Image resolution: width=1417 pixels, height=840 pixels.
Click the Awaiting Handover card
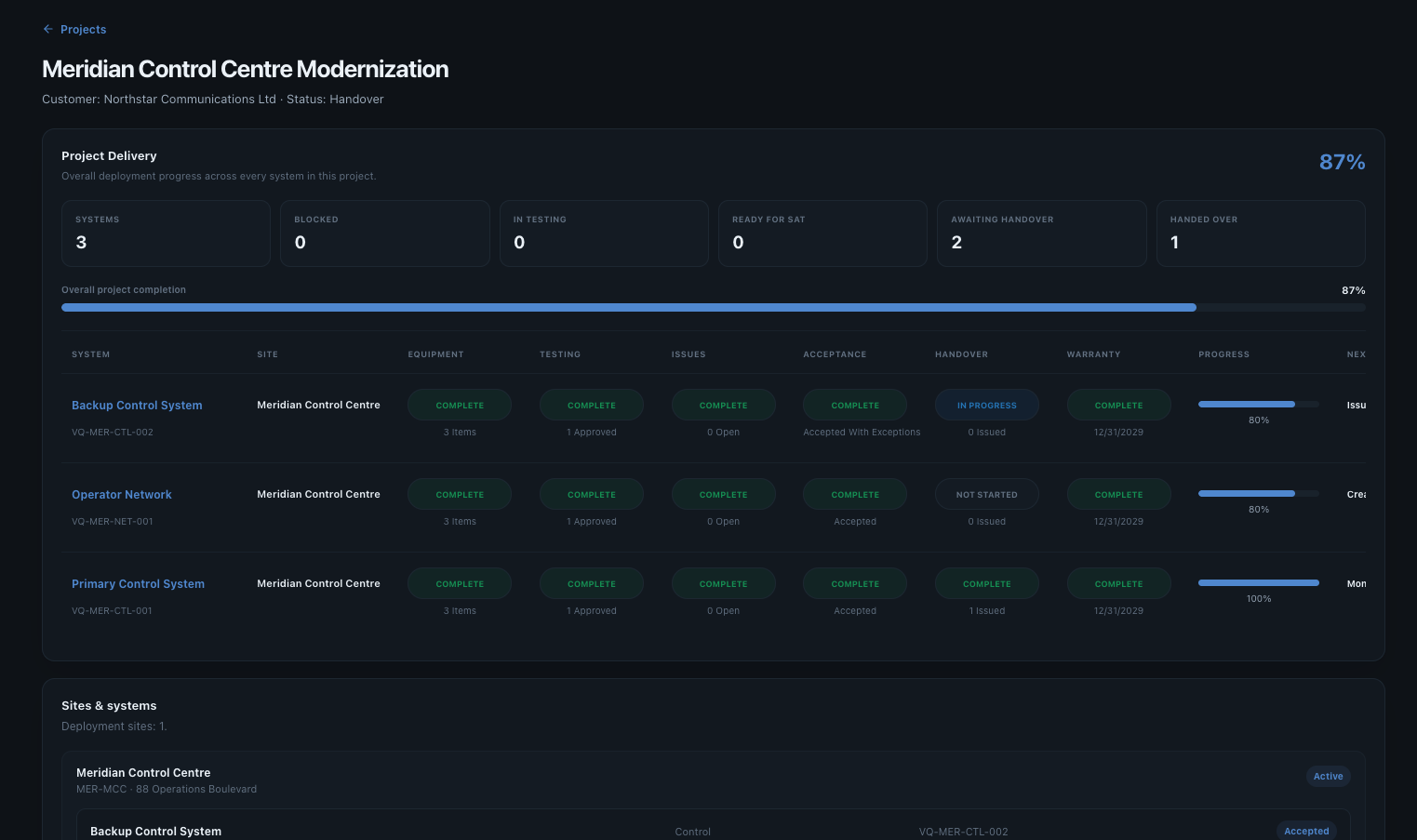click(x=1042, y=233)
